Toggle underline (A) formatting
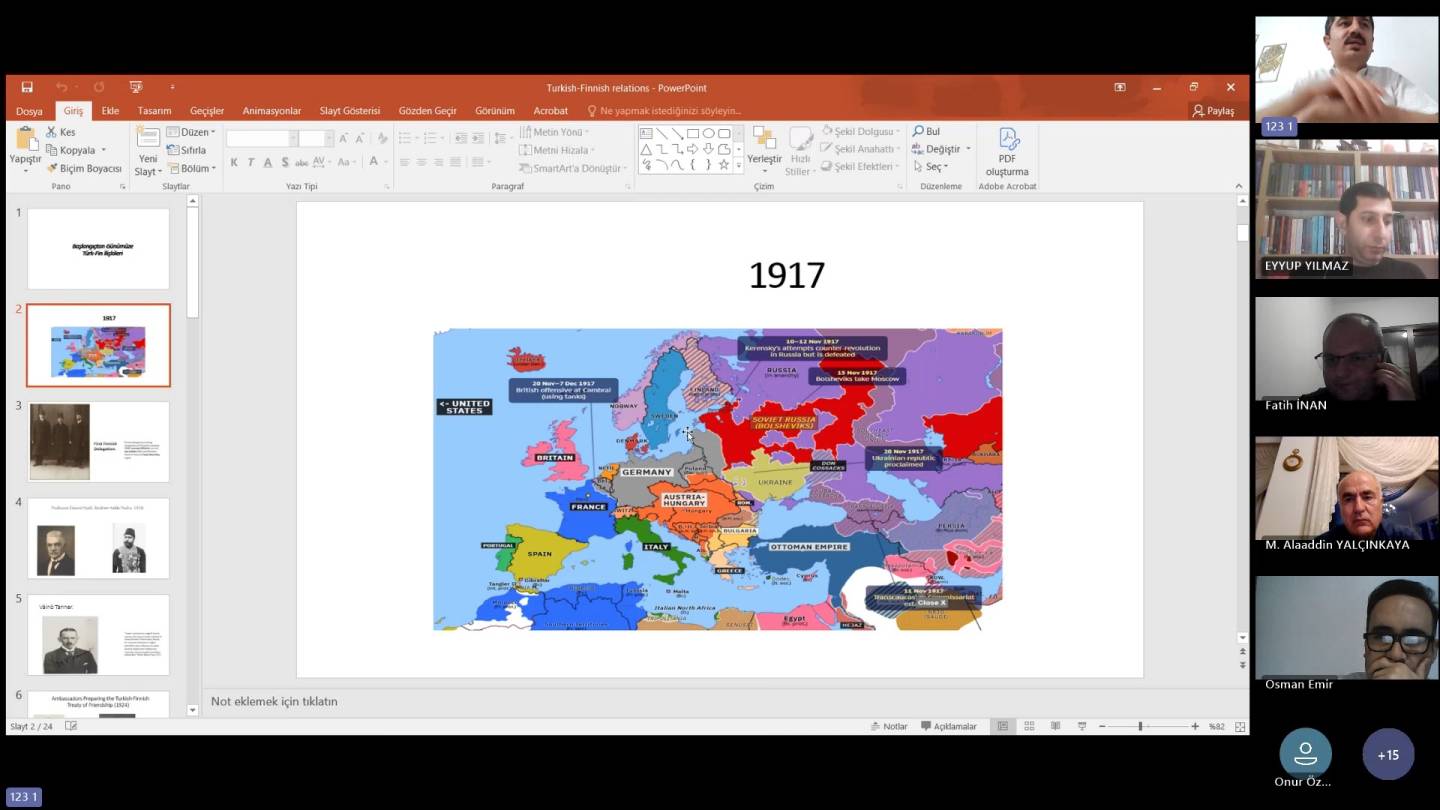This screenshot has width=1440, height=810. click(267, 162)
